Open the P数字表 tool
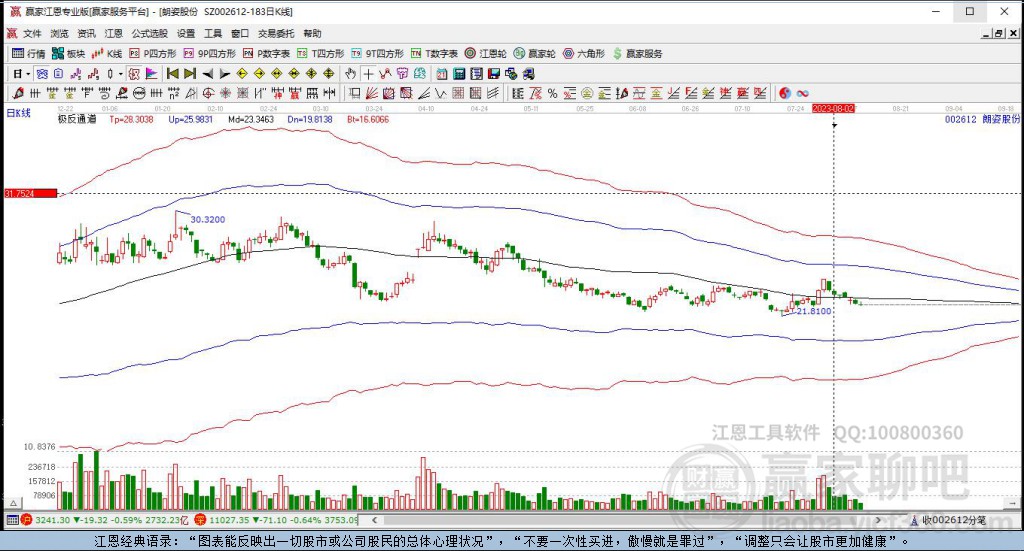 (266, 54)
